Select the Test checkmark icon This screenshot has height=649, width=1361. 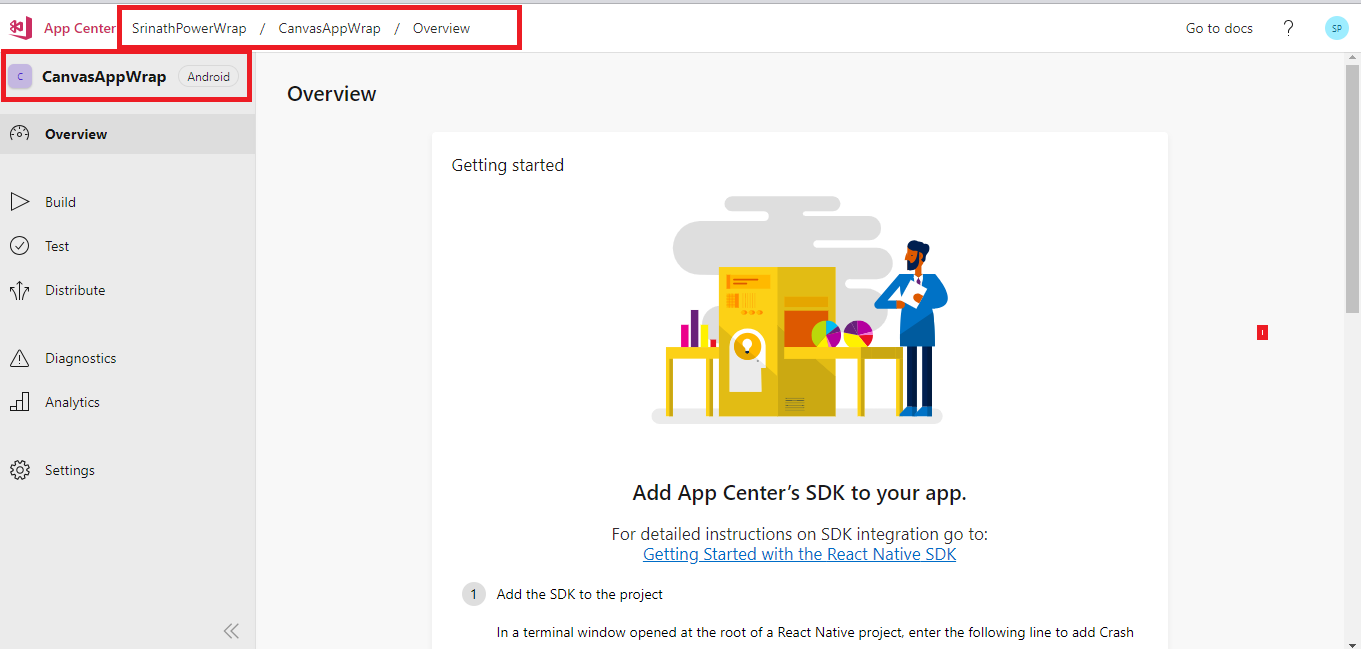pyautogui.click(x=20, y=246)
